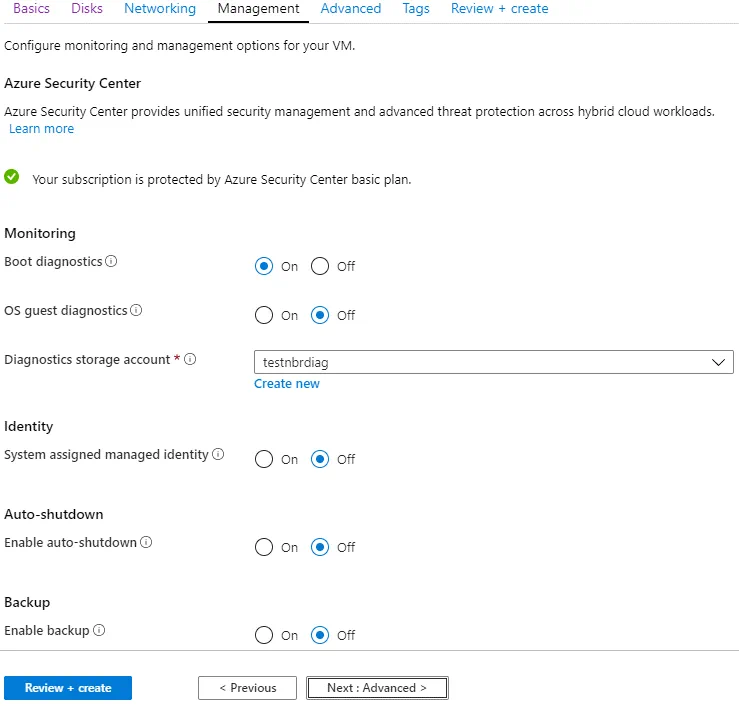Enable System assigned managed identity On option
Viewport: 739px width, 706px height.
[x=264, y=459]
